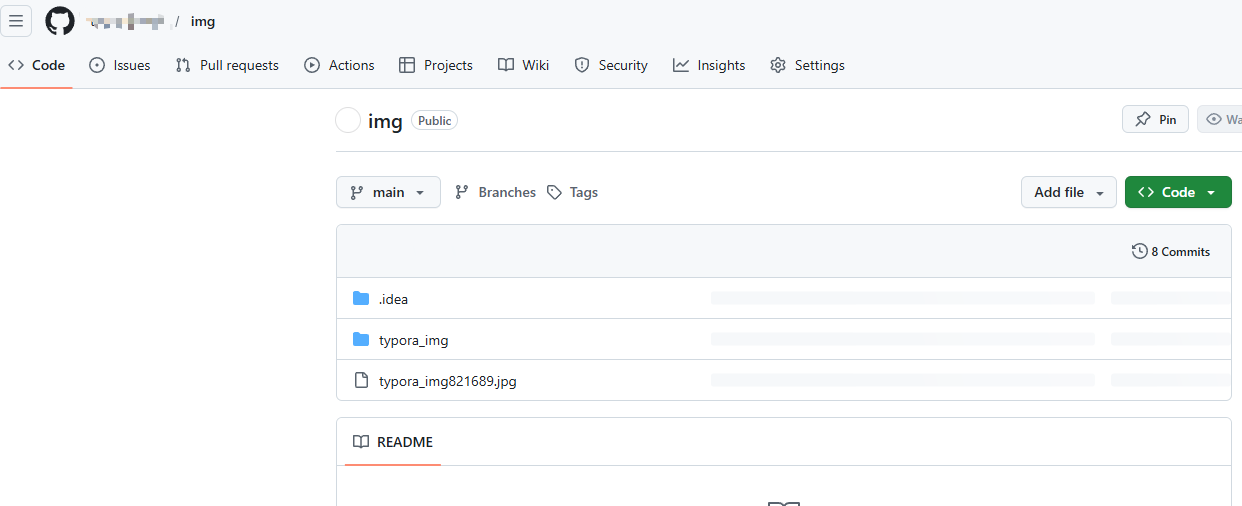Open the Insights tab
The height and width of the screenshot is (506, 1242).
[x=709, y=65]
